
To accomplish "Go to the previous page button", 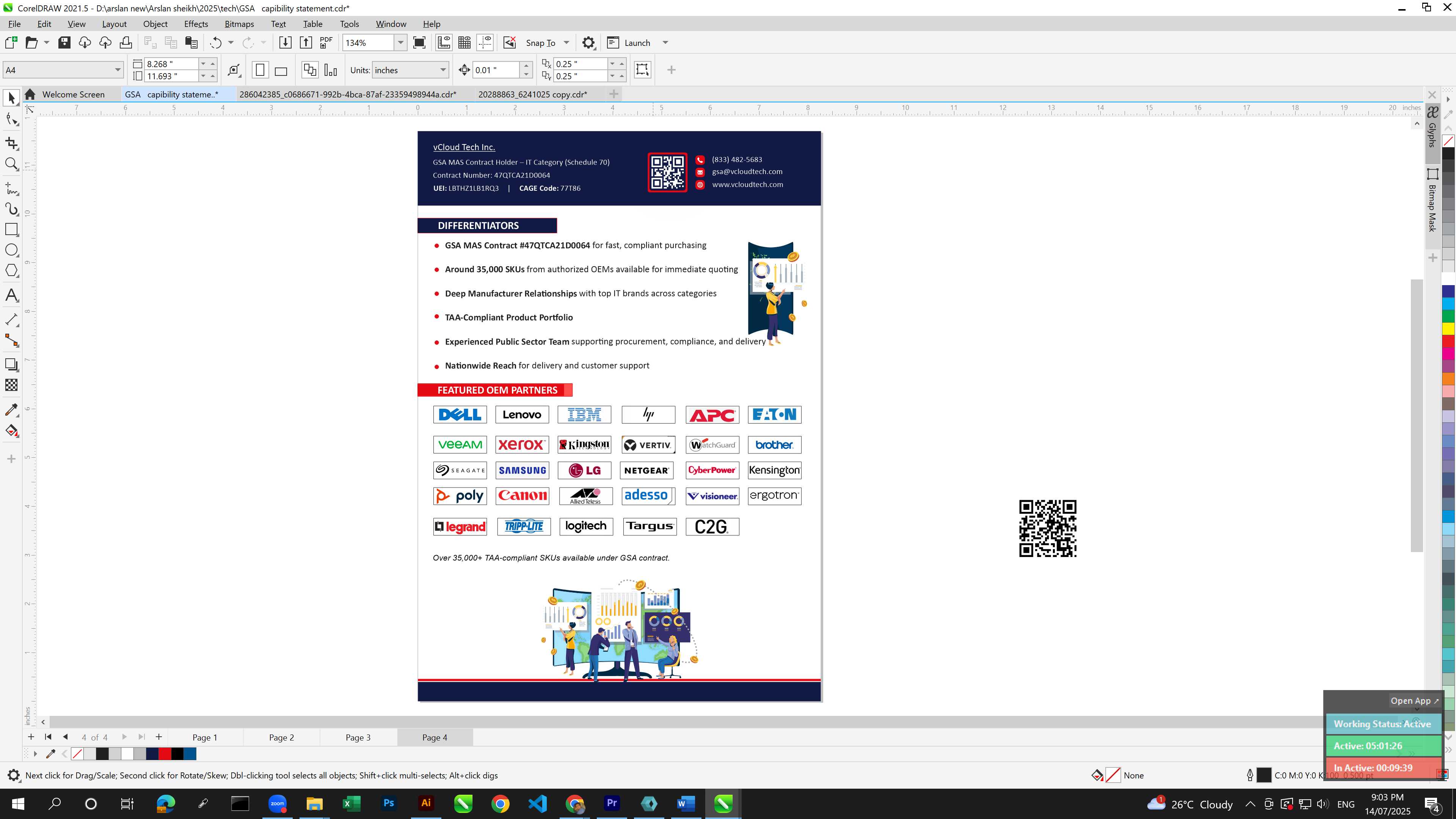I will pyautogui.click(x=66, y=737).
